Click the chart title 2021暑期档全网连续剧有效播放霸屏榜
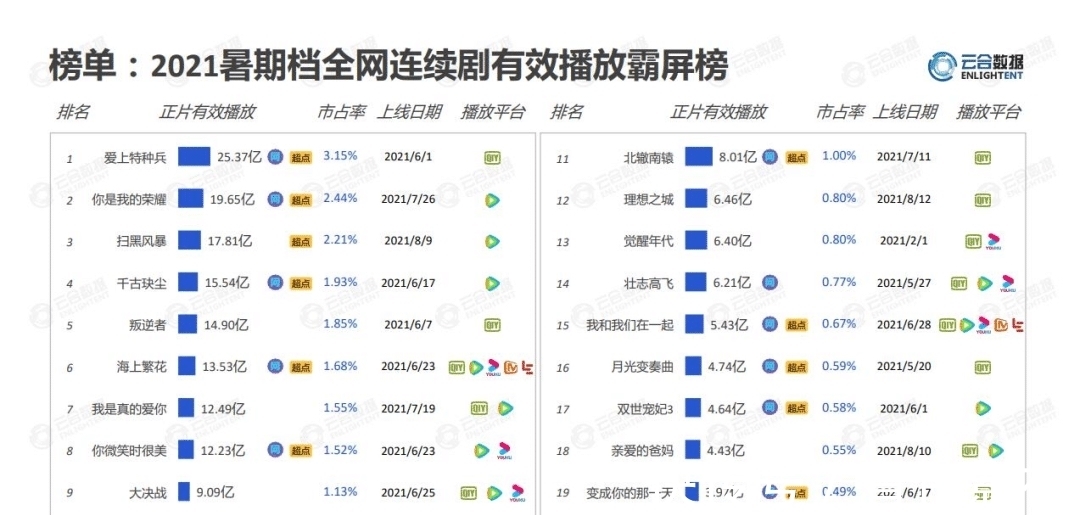 438,66
